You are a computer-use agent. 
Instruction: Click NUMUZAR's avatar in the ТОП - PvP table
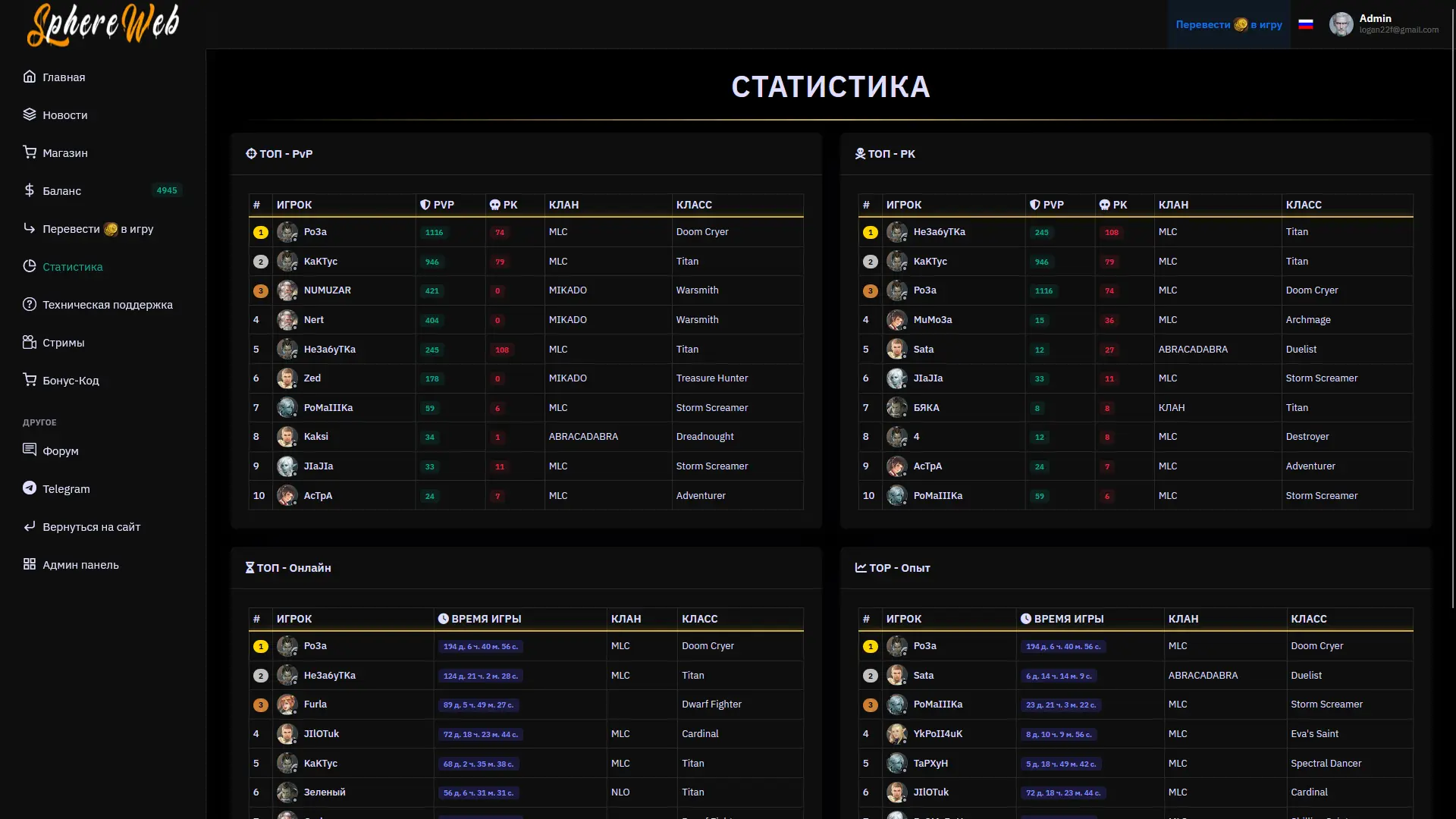[x=287, y=290]
